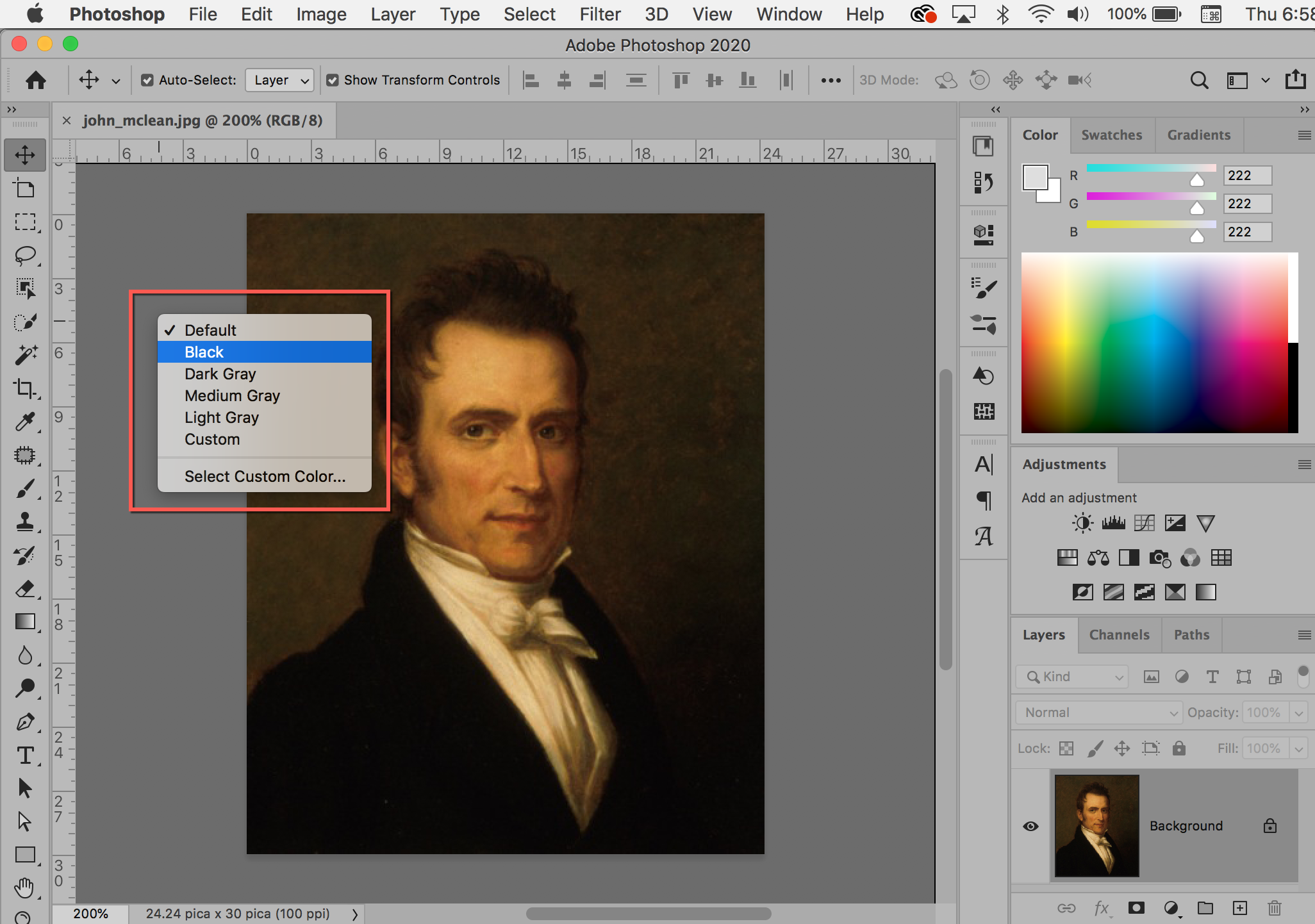This screenshot has width=1315, height=924.
Task: Add a Curves adjustment layer
Action: tap(1145, 522)
